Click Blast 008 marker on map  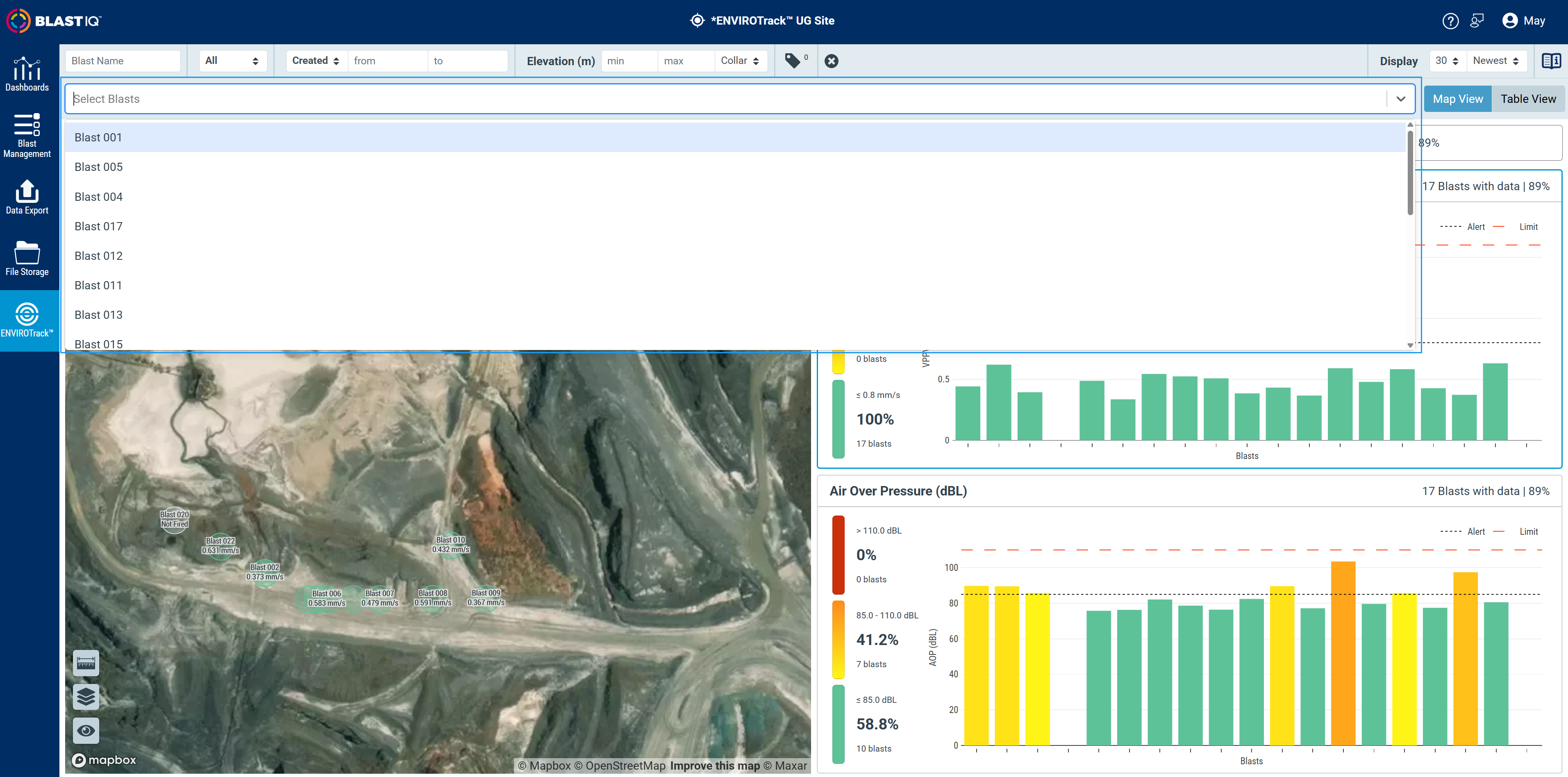[x=432, y=598]
